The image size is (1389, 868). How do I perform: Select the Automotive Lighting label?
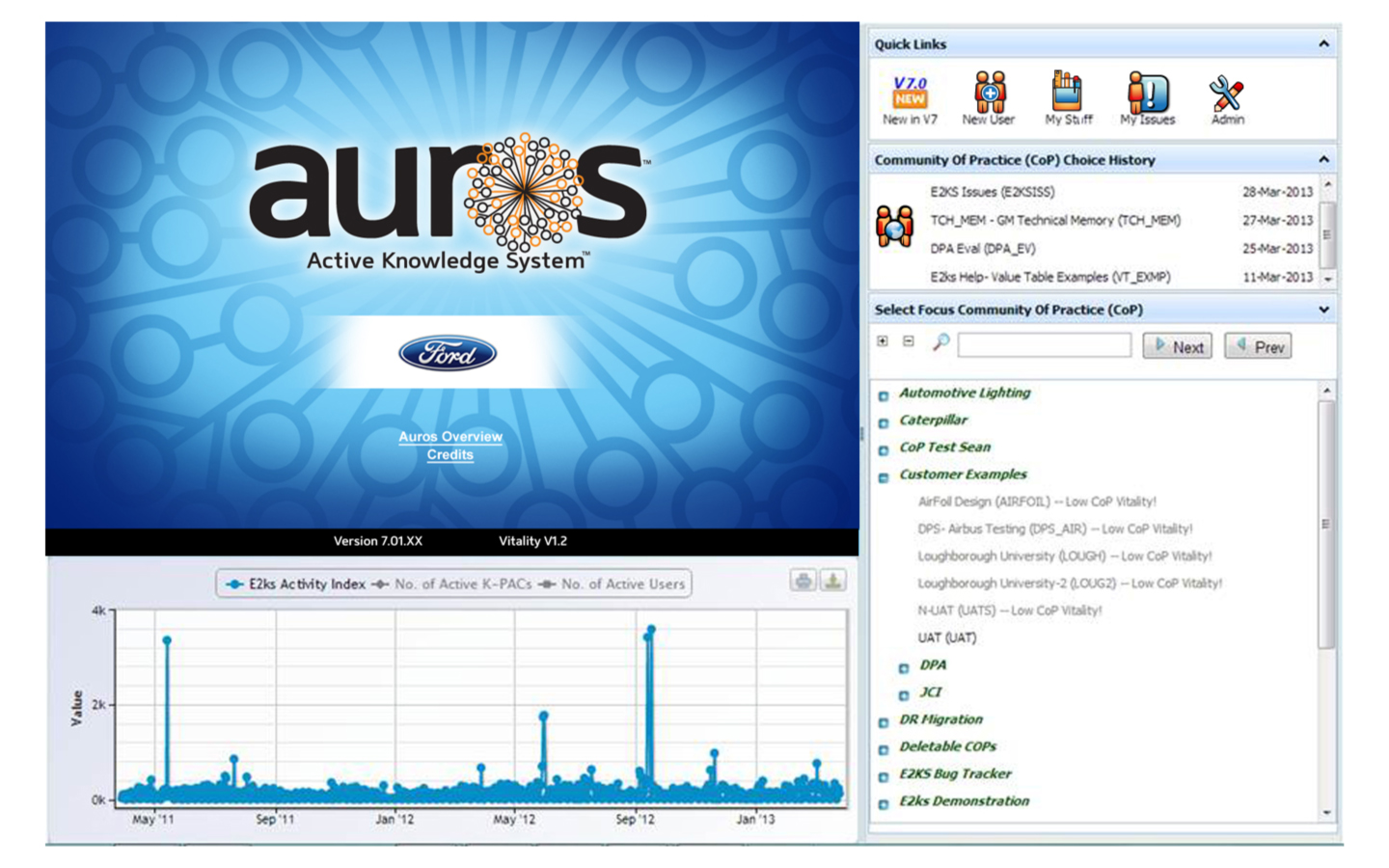(965, 393)
